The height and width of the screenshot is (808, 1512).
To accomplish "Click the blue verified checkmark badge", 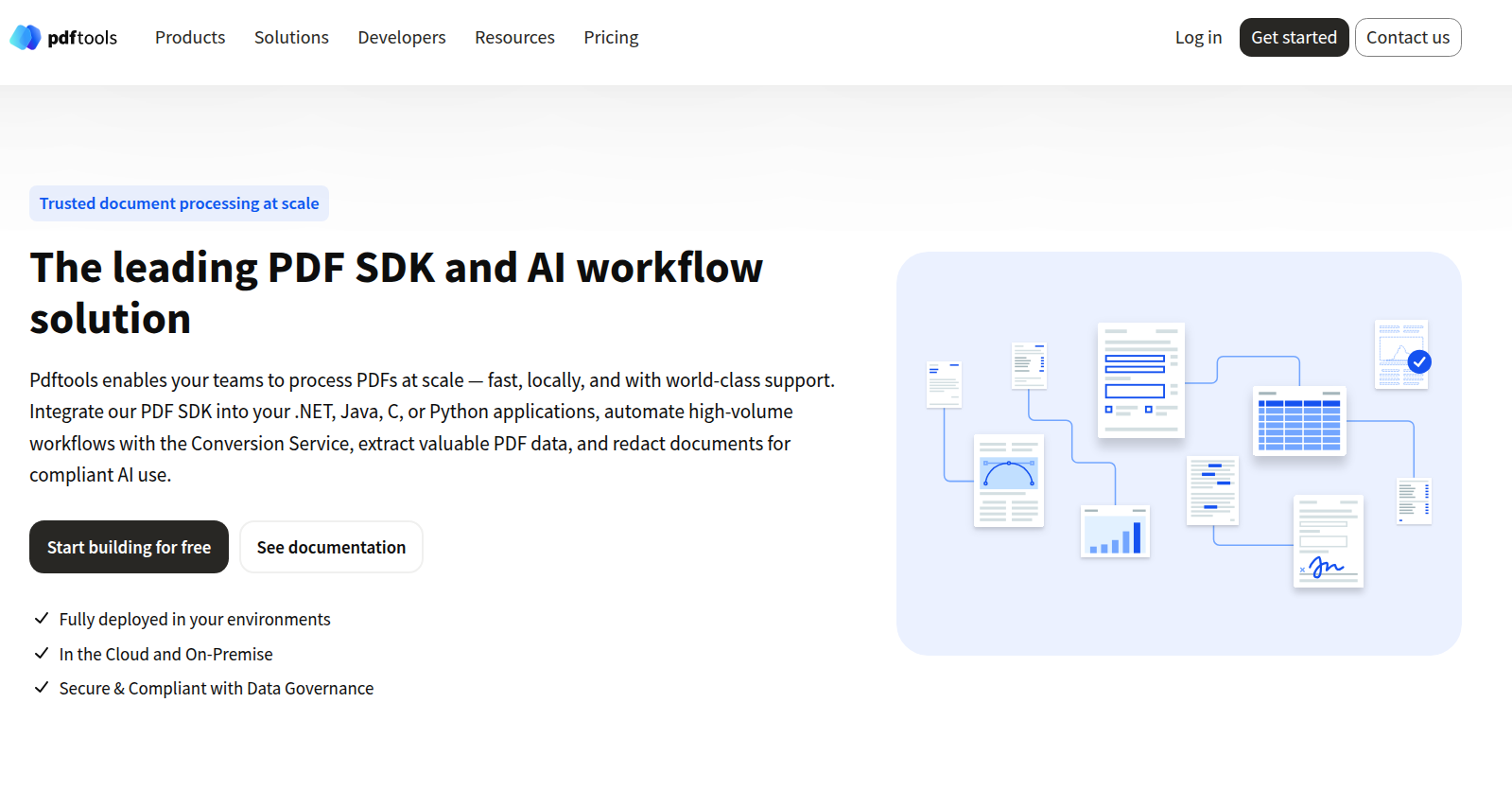I will [x=1418, y=361].
